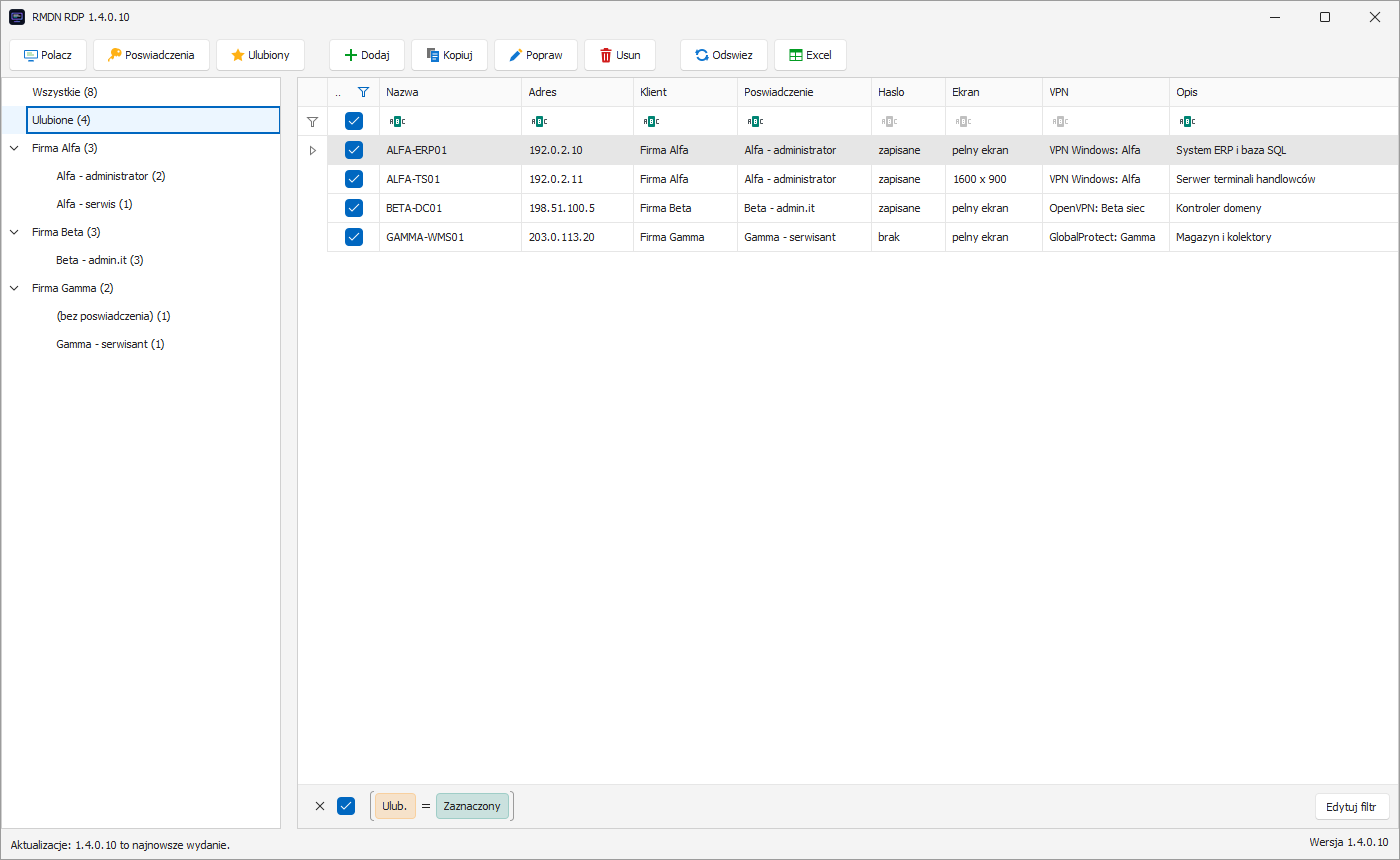Click the Nazwa column filter field

click(450, 121)
